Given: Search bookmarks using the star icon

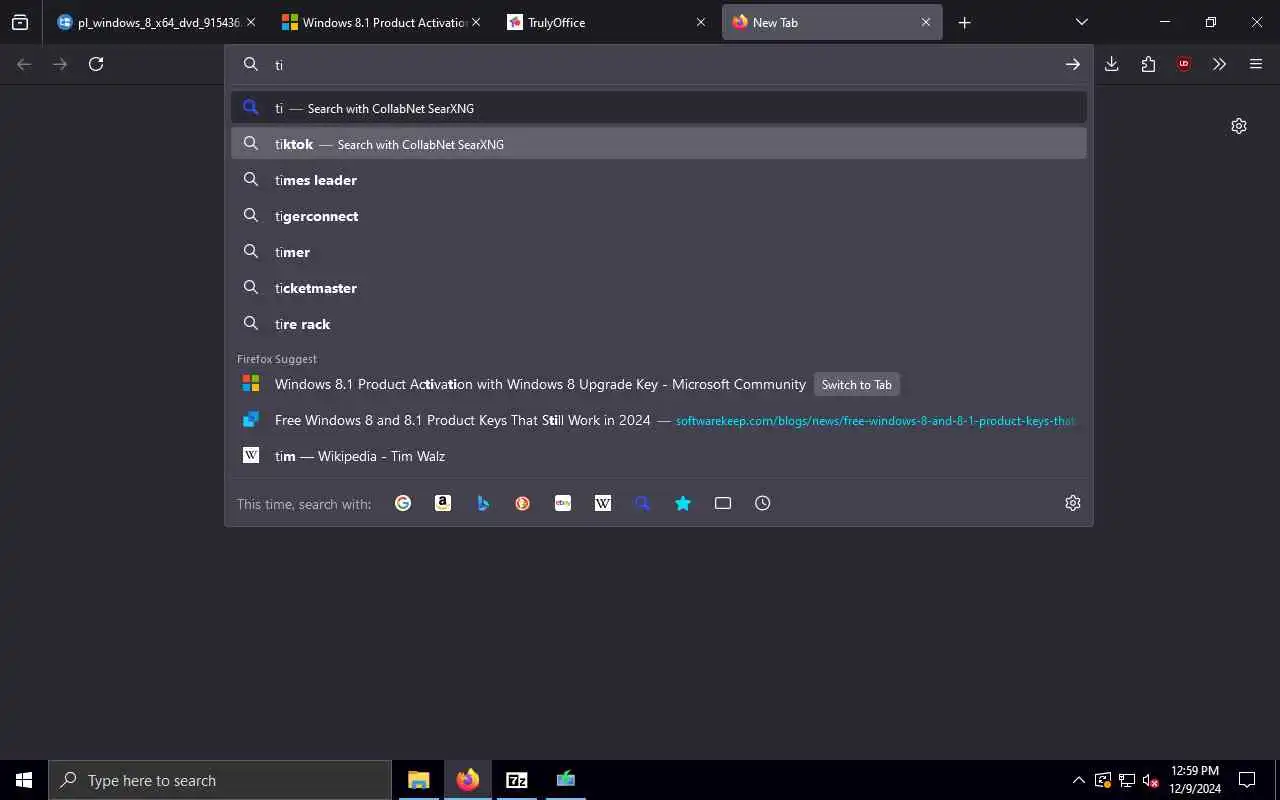Looking at the screenshot, I should tap(683, 503).
